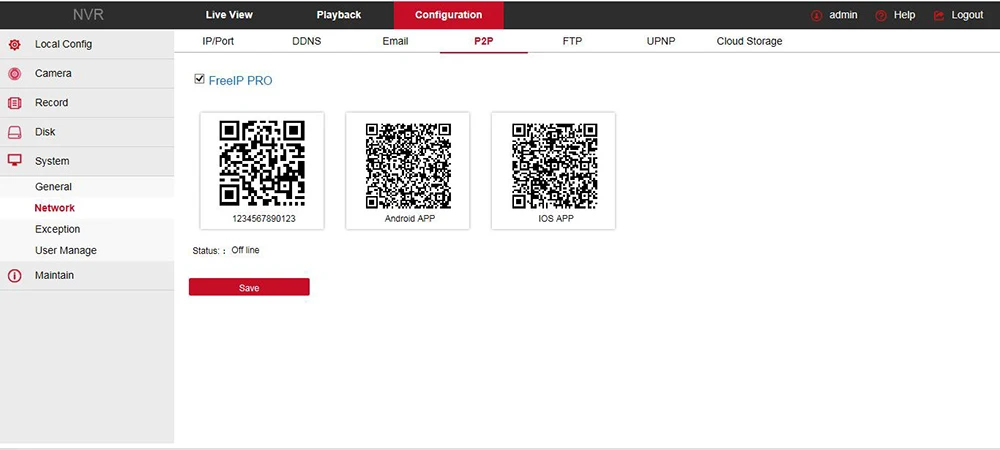Click the FreeIP PRO label

[240, 81]
